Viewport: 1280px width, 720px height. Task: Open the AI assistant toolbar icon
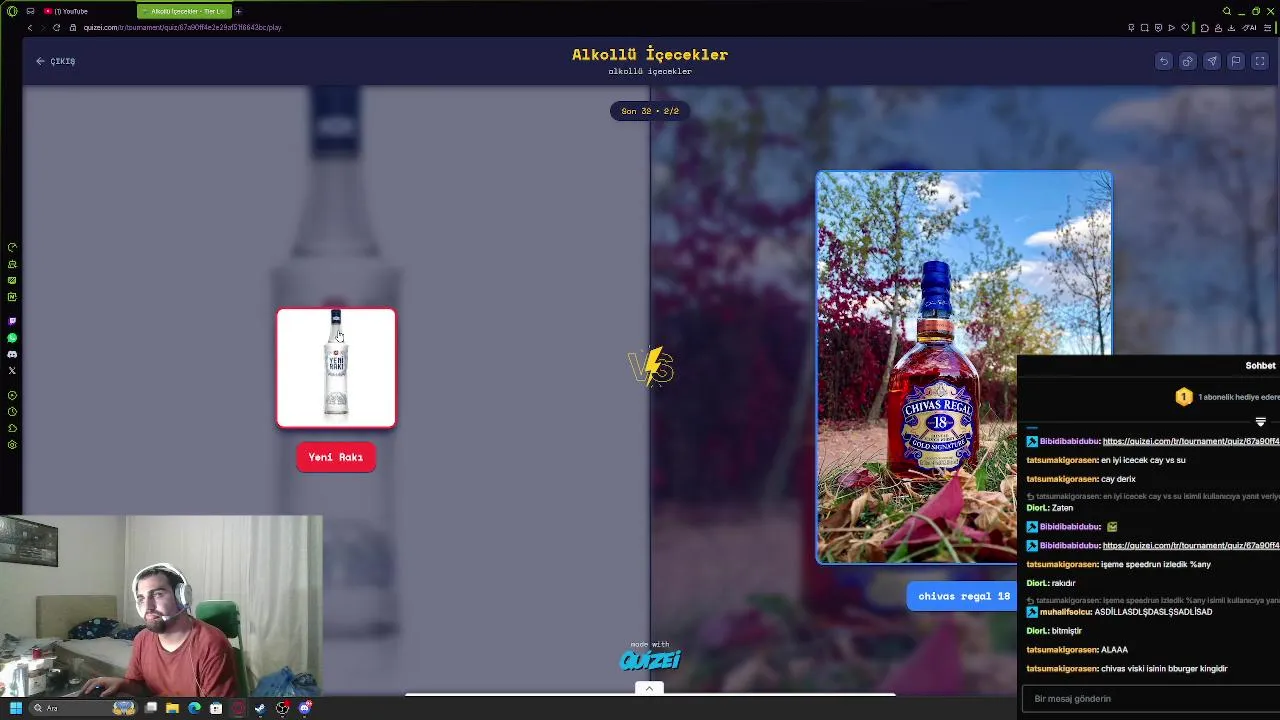point(1249,28)
